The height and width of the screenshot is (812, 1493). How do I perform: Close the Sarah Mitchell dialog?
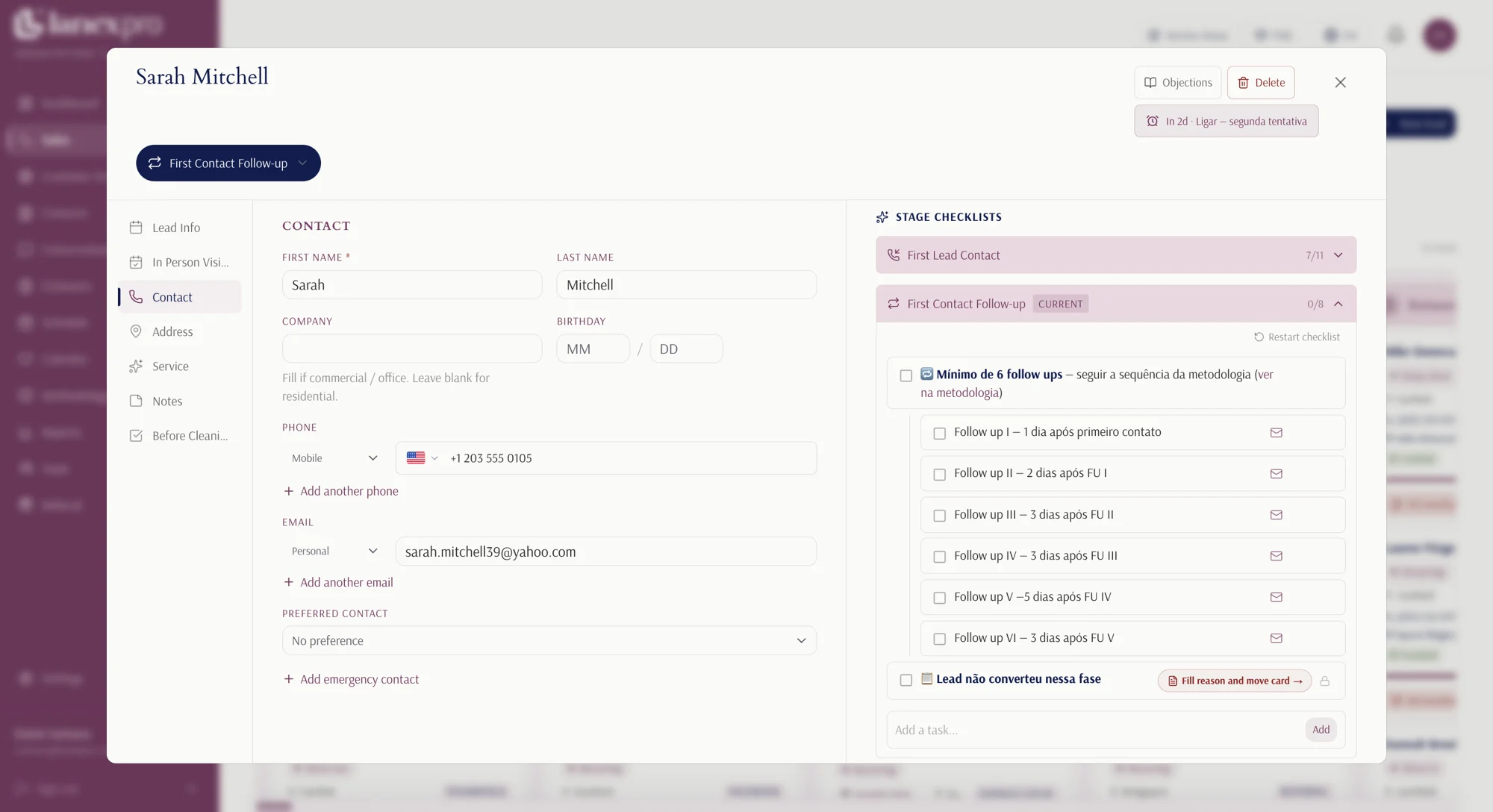(x=1340, y=83)
